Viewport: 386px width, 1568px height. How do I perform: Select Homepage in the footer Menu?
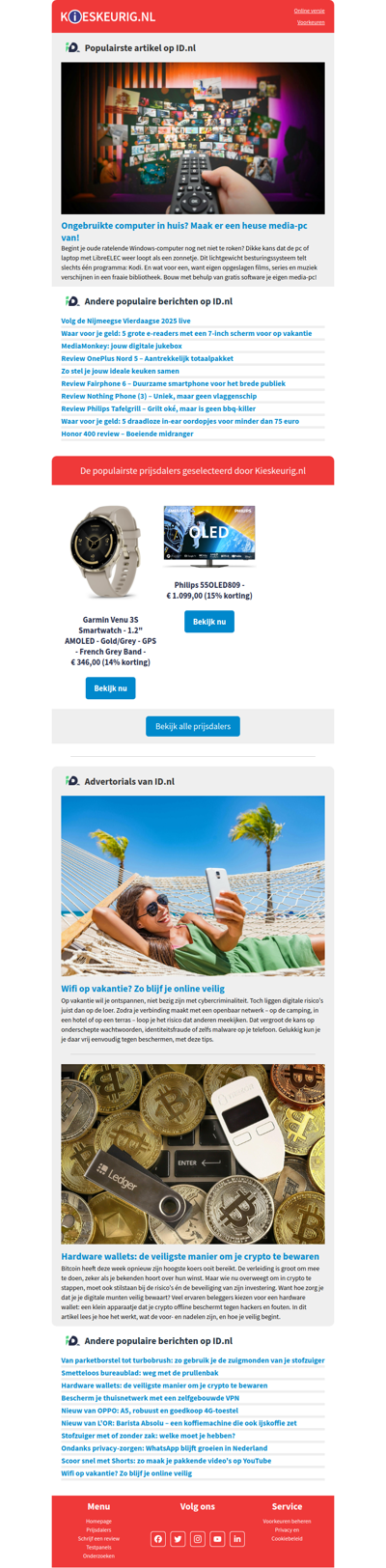click(x=98, y=1521)
